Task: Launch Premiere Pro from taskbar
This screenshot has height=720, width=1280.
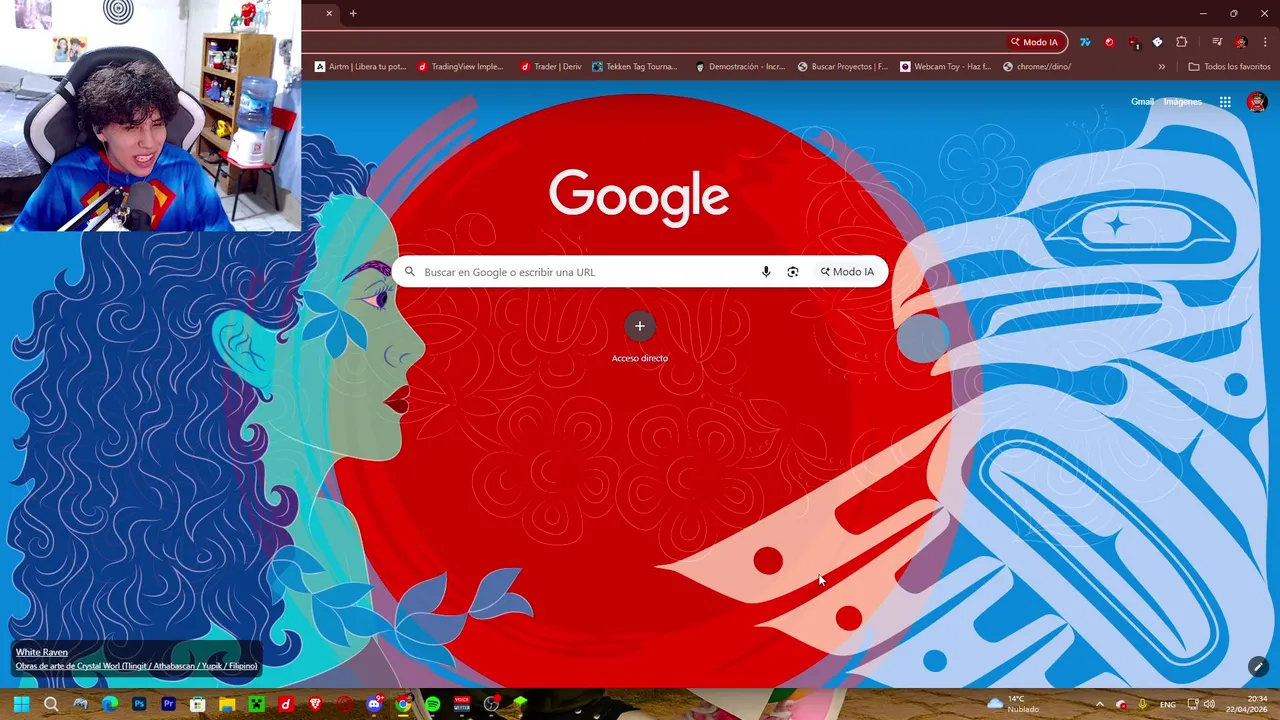Action: click(x=168, y=704)
